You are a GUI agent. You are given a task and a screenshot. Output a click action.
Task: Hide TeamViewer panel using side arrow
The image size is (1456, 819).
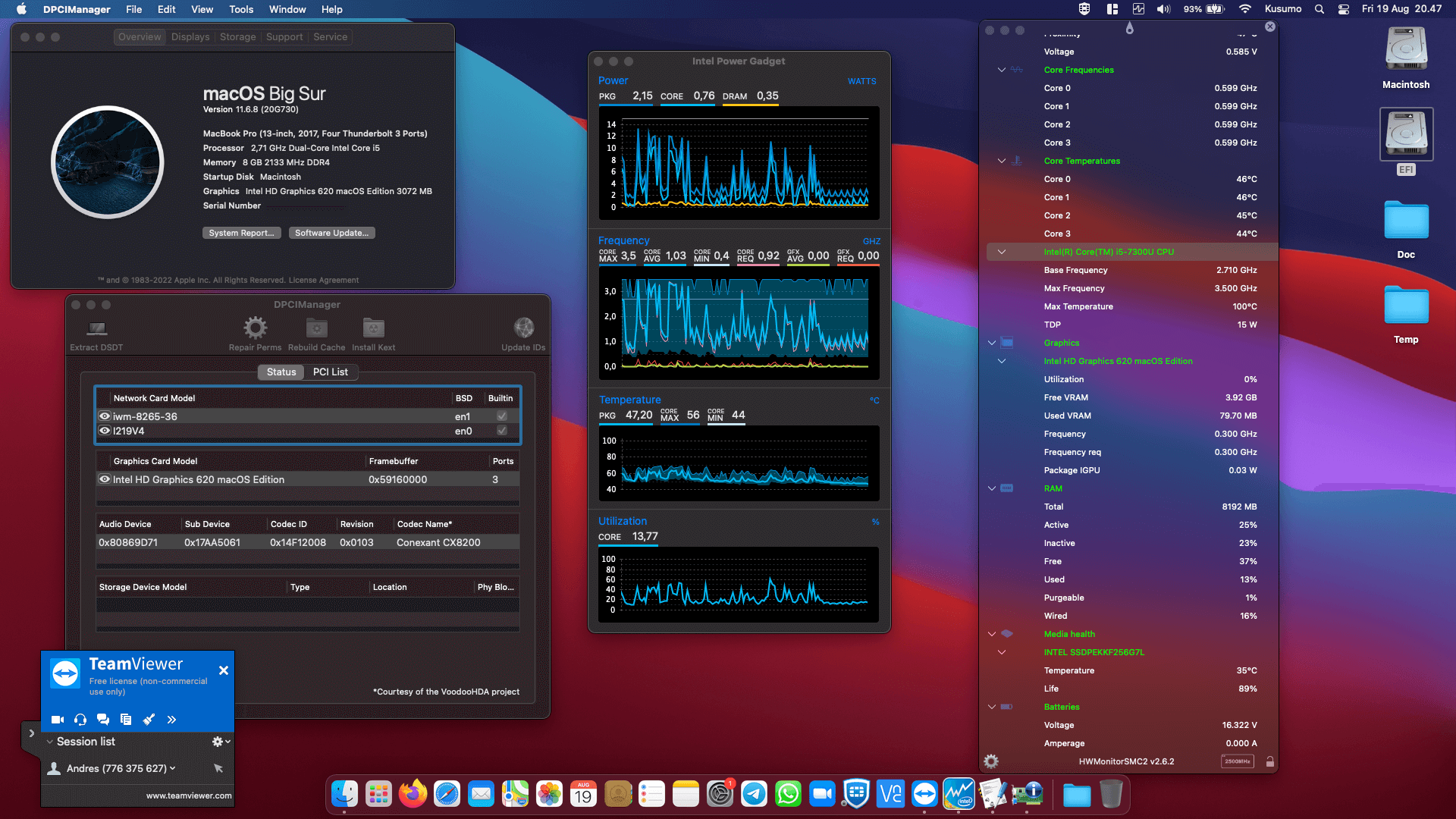click(31, 733)
